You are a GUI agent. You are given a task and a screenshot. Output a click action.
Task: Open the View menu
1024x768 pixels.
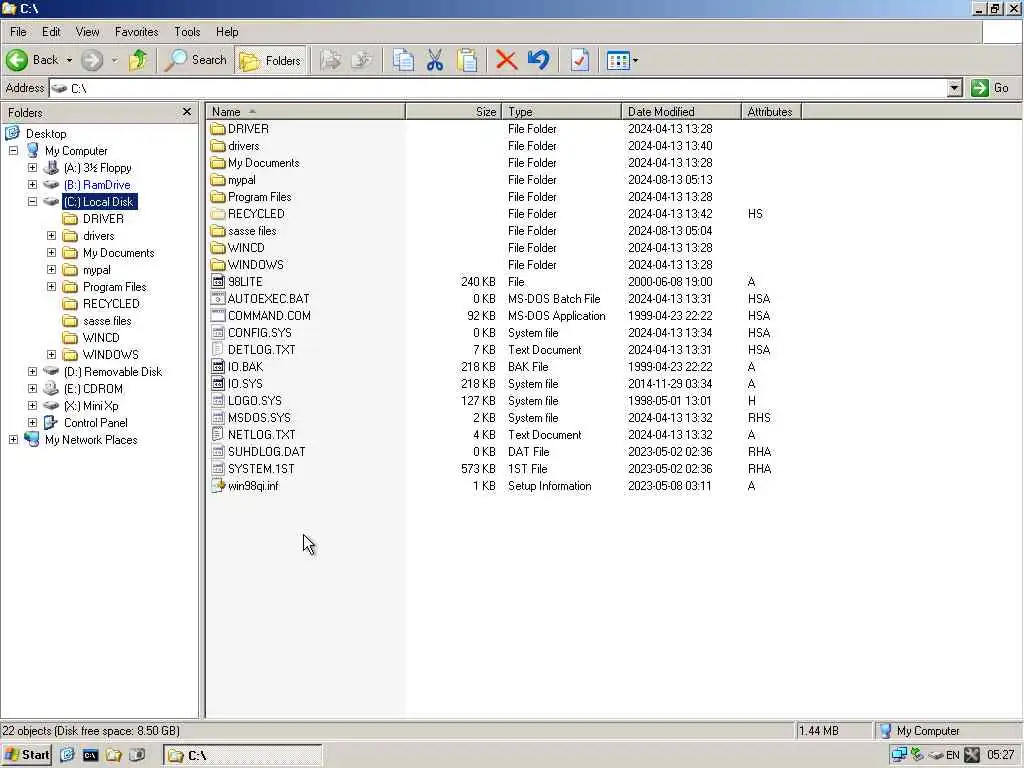pos(88,31)
